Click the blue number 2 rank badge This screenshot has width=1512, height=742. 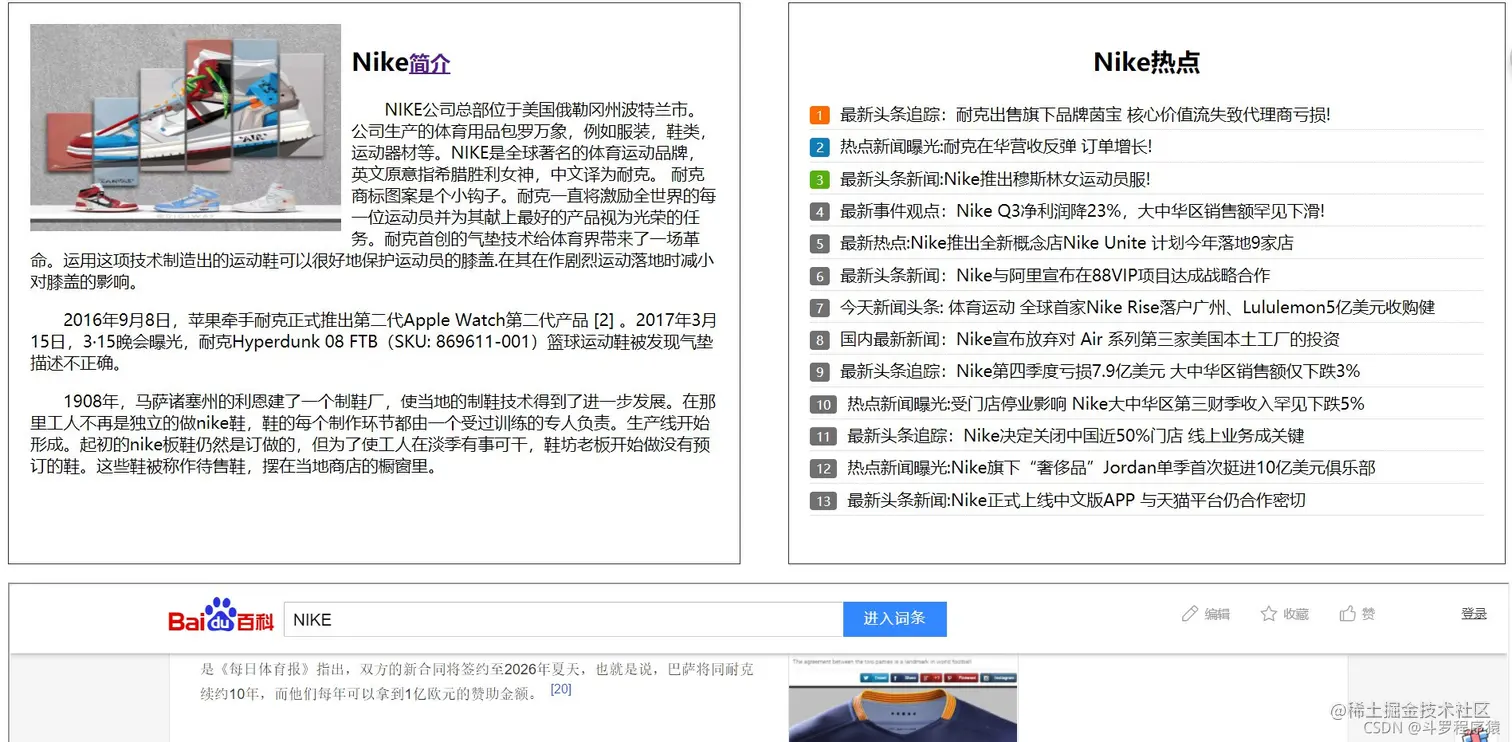[819, 147]
